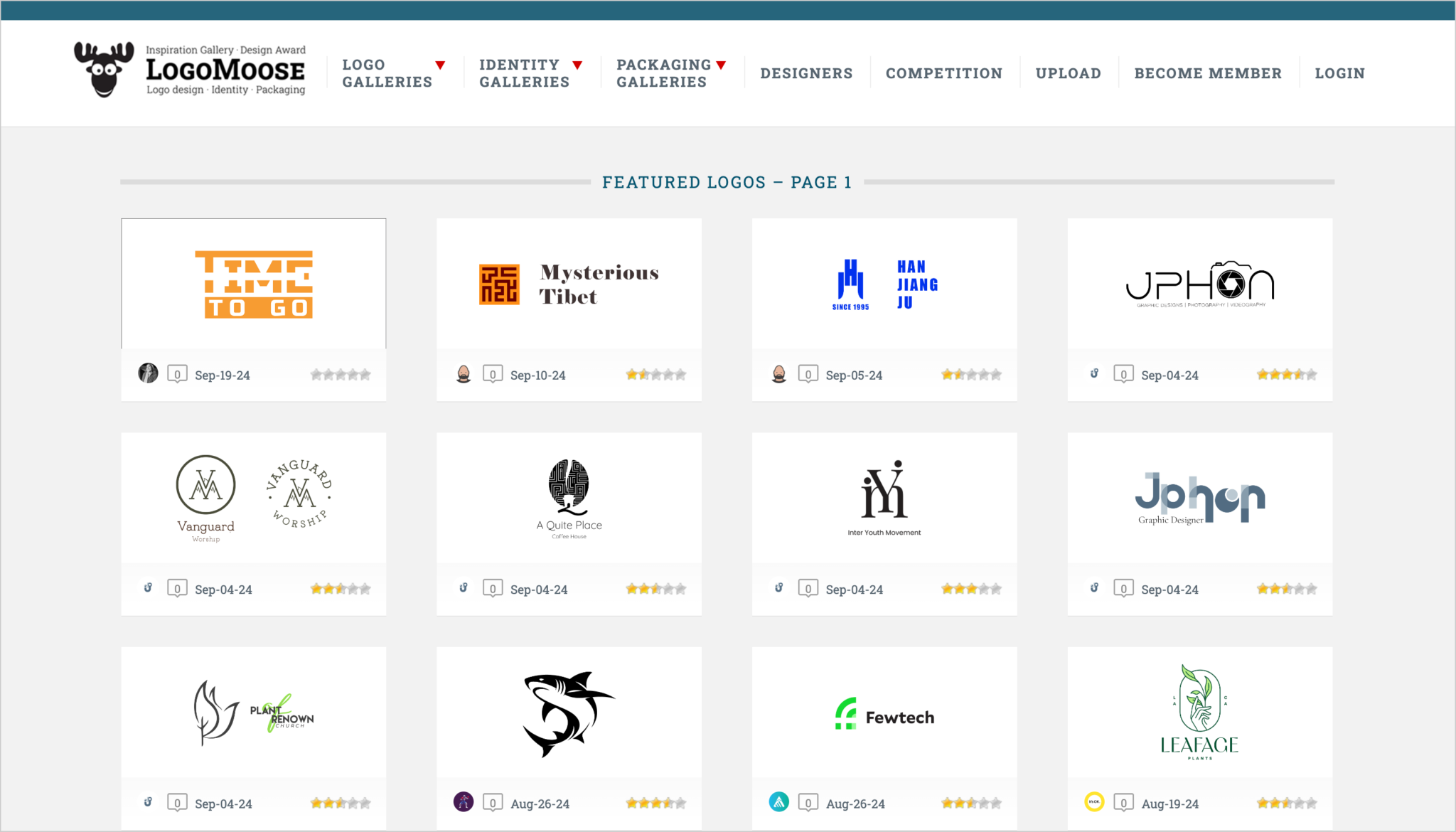This screenshot has width=1456, height=832.
Task: Open comments bubble on the Time To Go card
Action: tap(177, 373)
